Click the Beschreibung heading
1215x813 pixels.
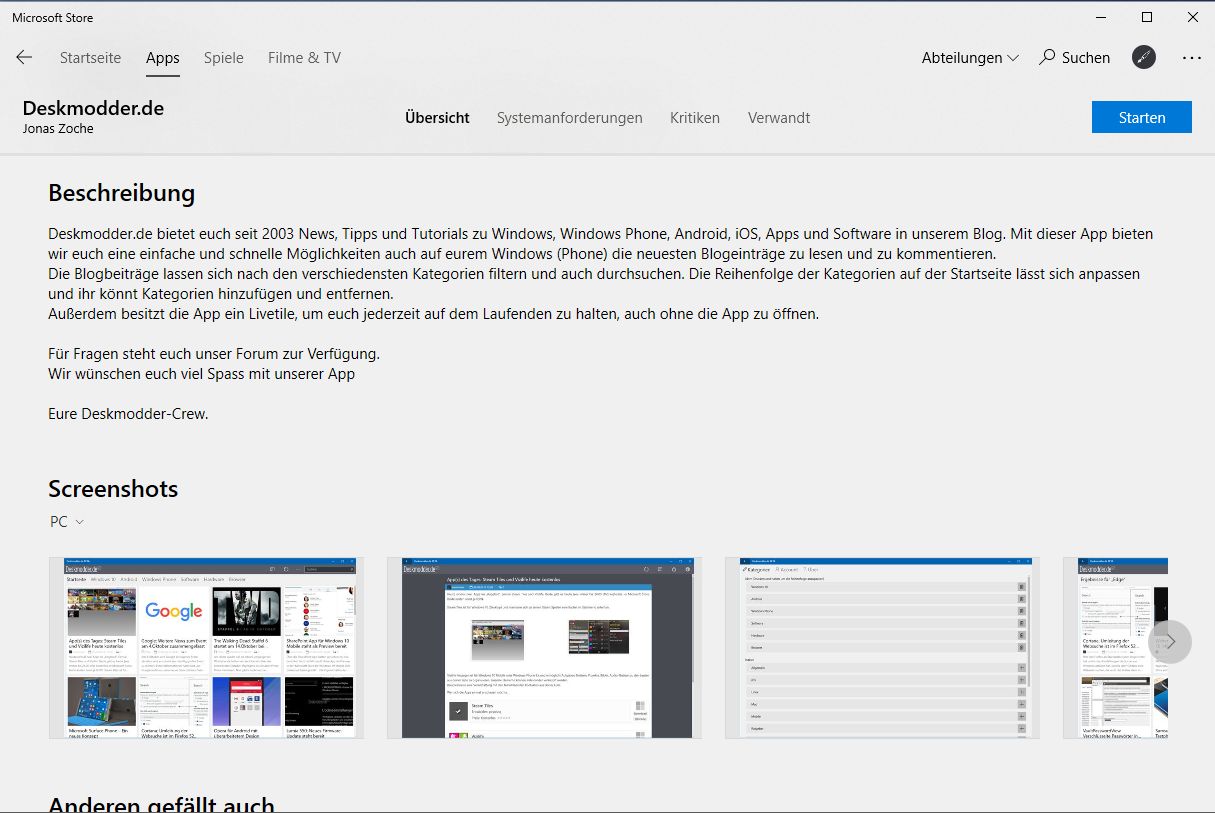122,193
